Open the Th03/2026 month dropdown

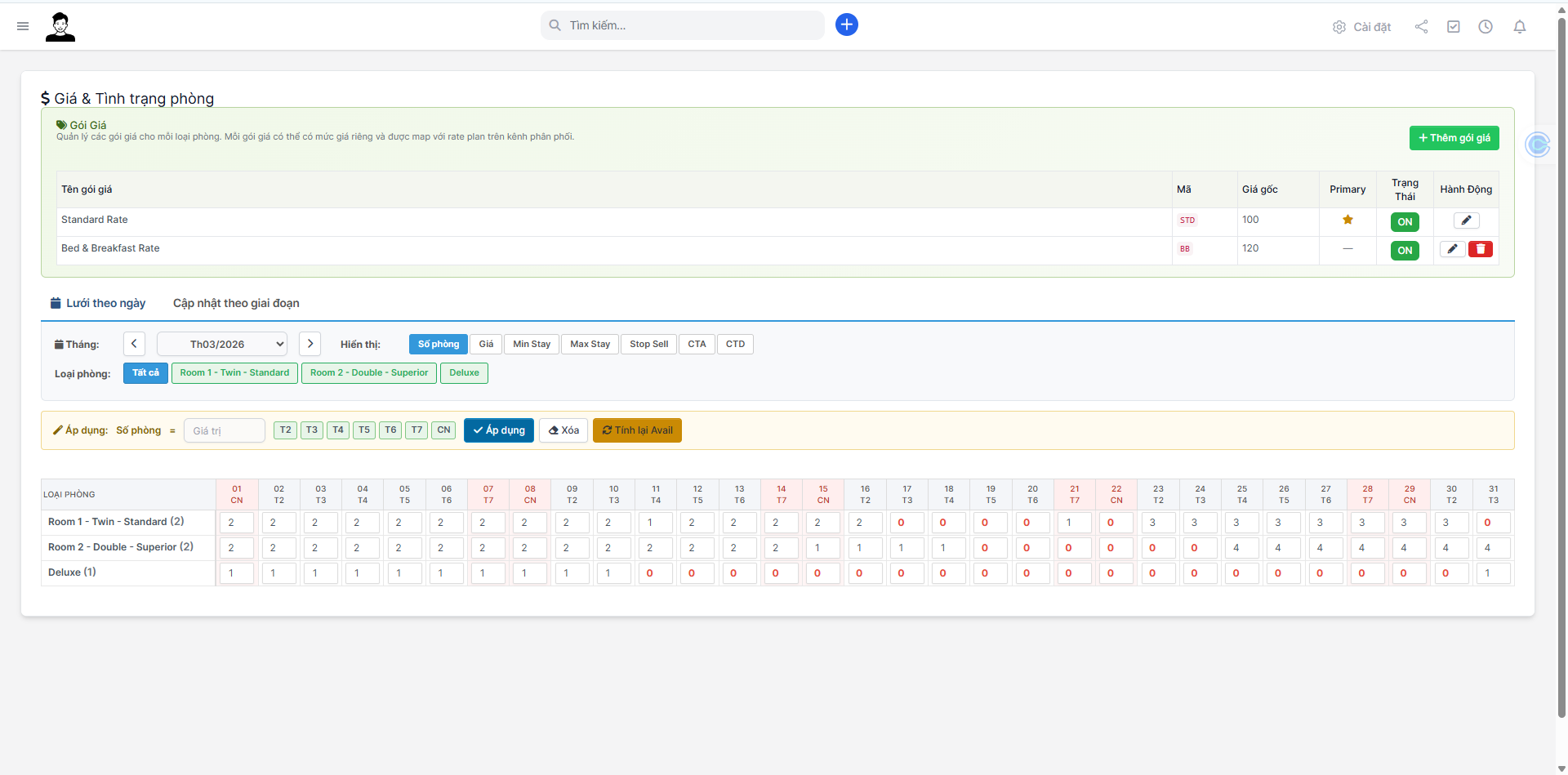tap(221, 344)
